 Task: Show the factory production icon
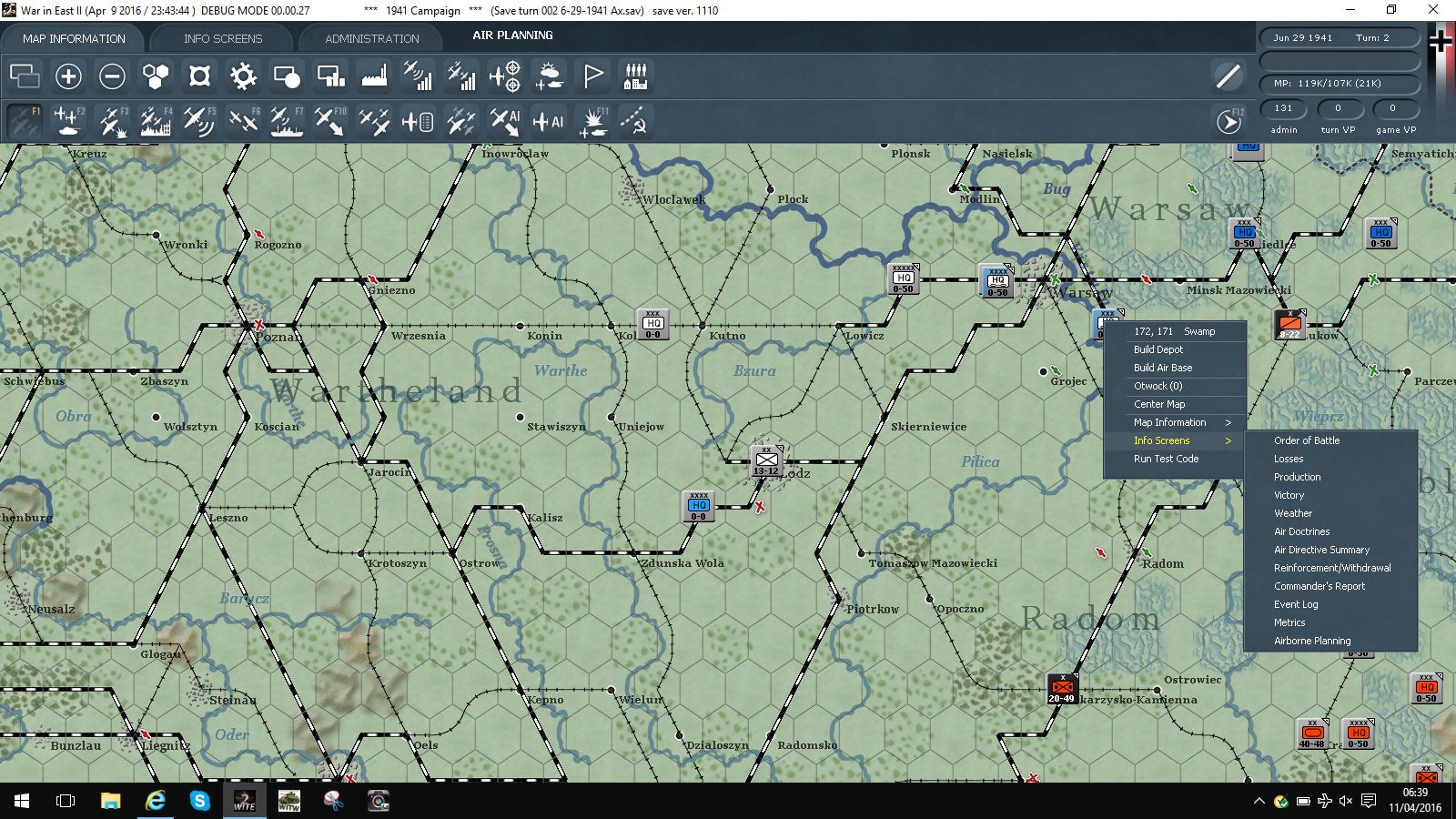(374, 76)
